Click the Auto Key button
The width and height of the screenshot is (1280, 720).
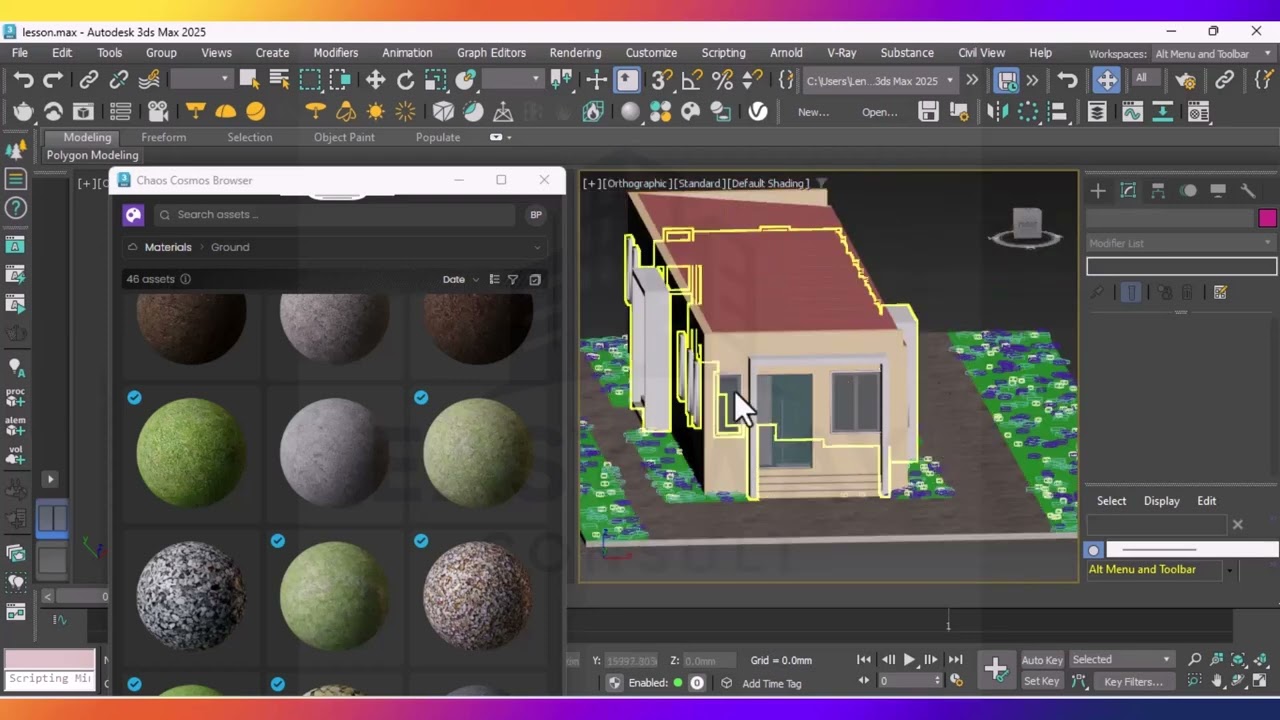[x=1042, y=660]
